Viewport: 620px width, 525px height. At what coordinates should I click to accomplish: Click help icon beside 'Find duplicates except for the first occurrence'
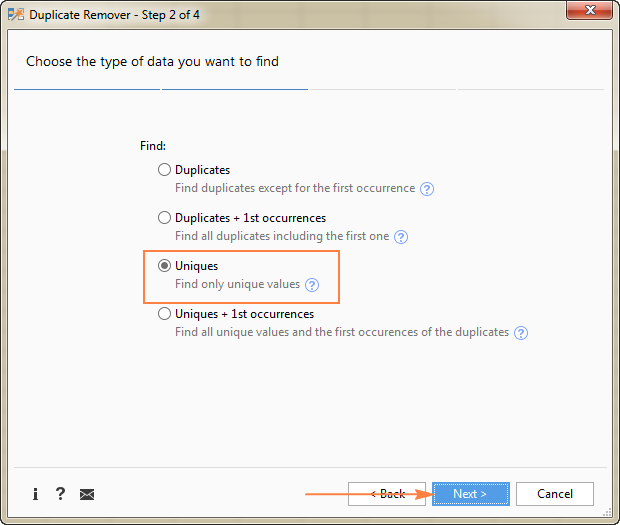(427, 189)
